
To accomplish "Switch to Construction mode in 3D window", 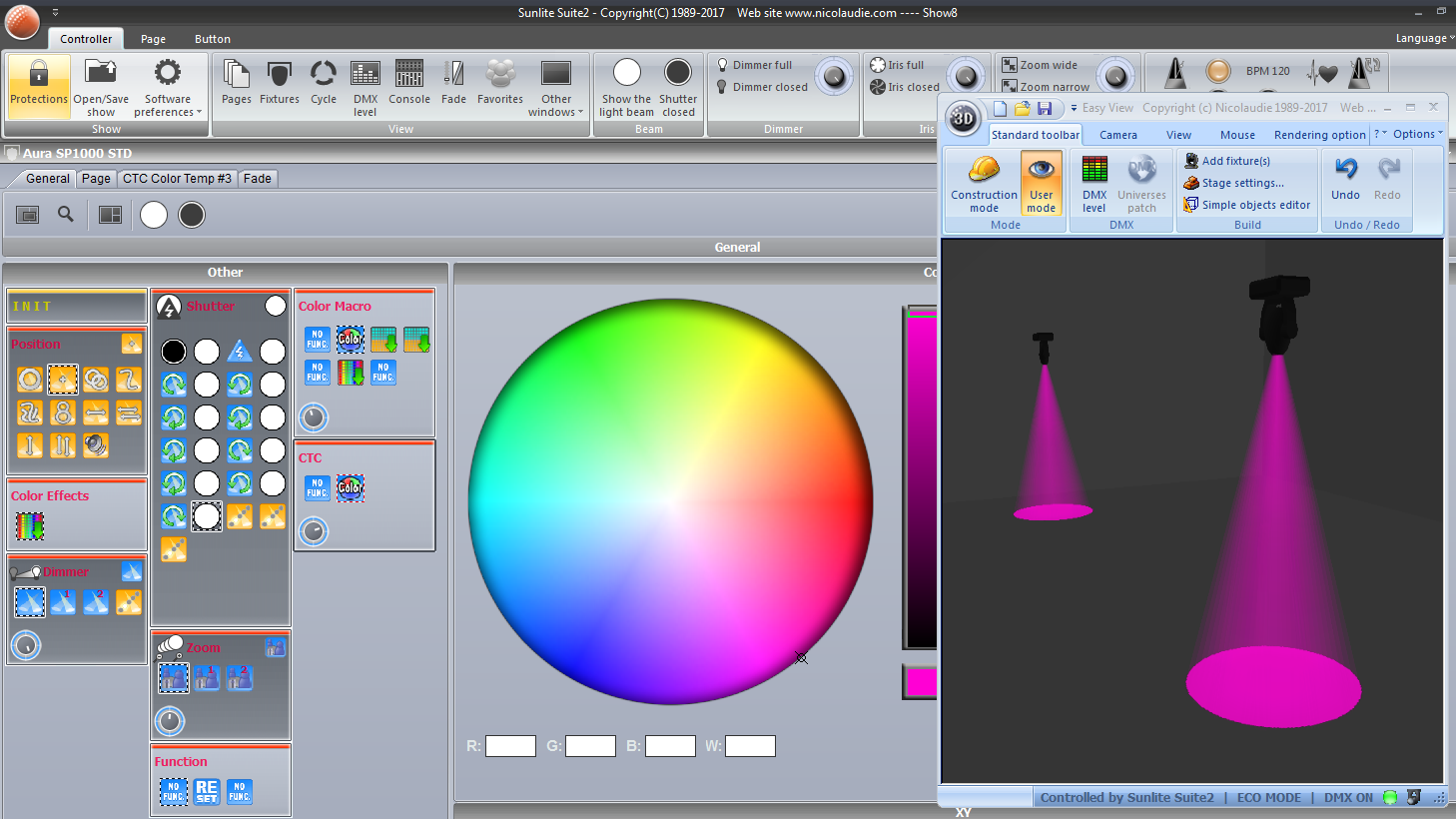I will tap(984, 185).
